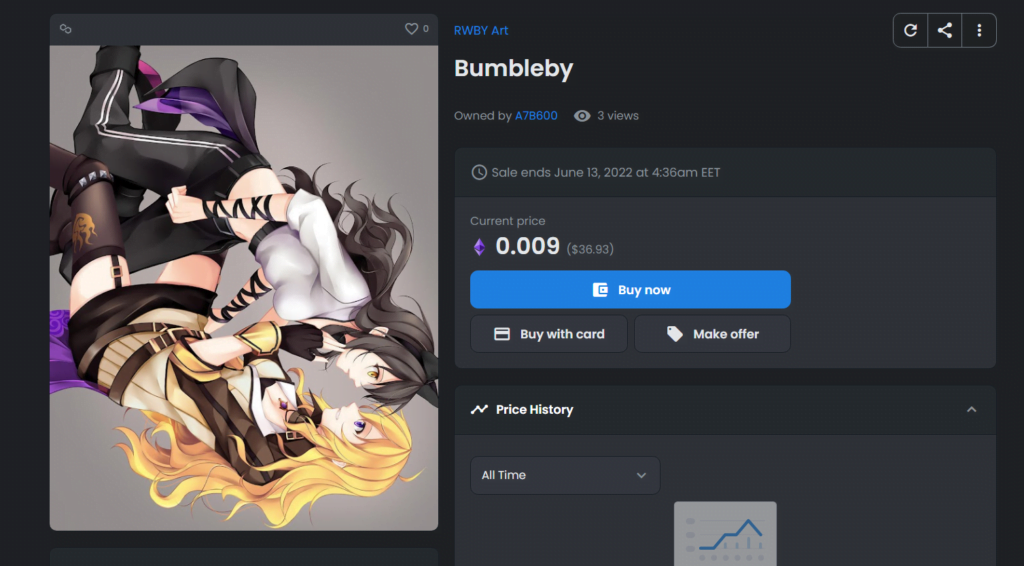Viewport: 1024px width, 566px height.
Task: Open the three-dot more options menu
Action: pyautogui.click(x=979, y=30)
